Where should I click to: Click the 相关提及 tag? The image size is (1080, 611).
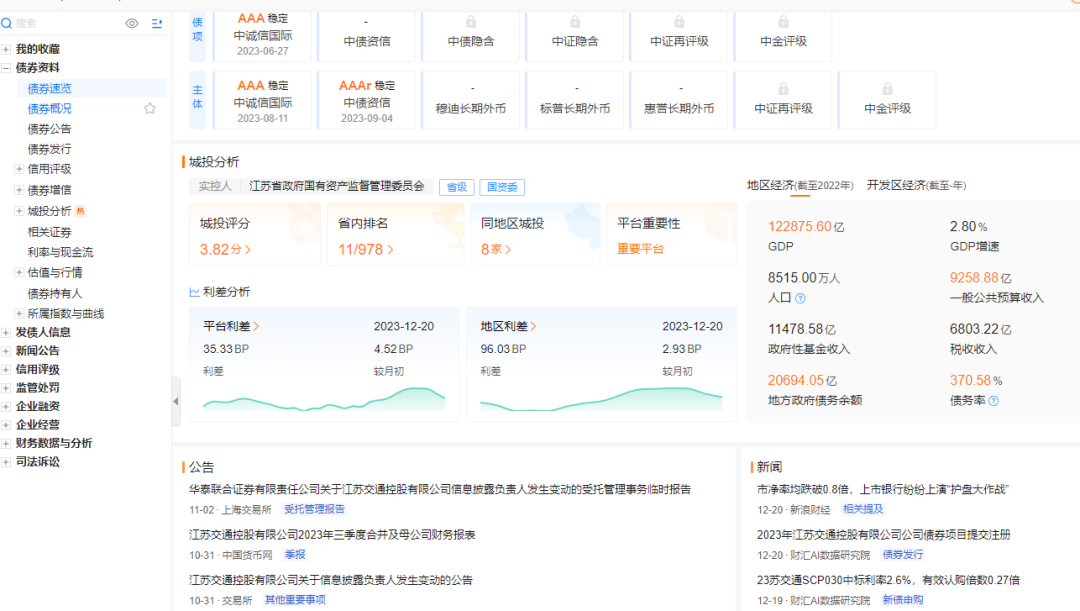click(x=863, y=509)
